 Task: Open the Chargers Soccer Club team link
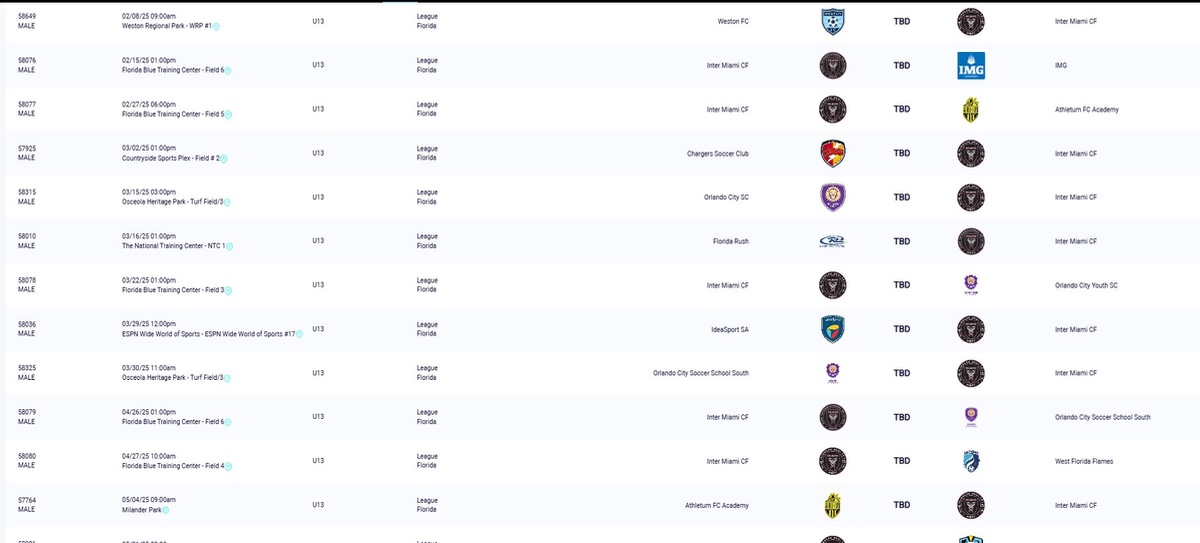[x=717, y=154]
